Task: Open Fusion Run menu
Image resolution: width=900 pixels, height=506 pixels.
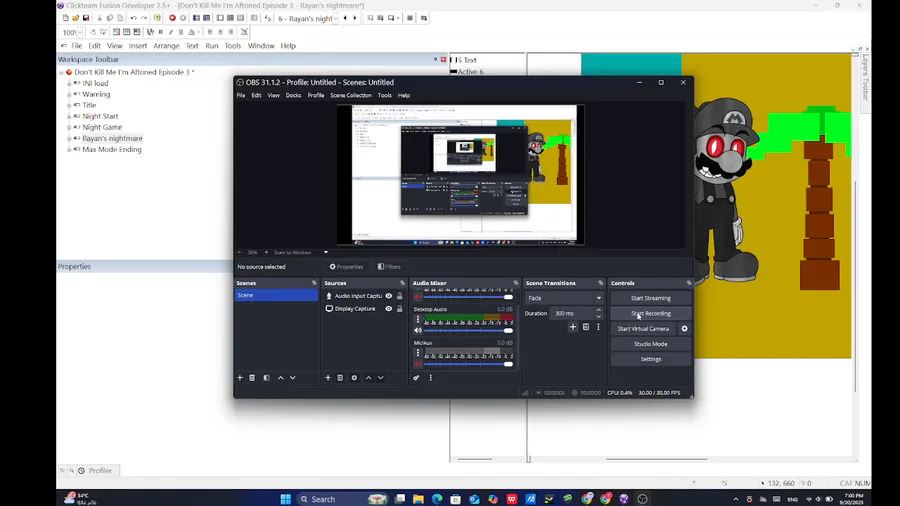Action: [212, 46]
